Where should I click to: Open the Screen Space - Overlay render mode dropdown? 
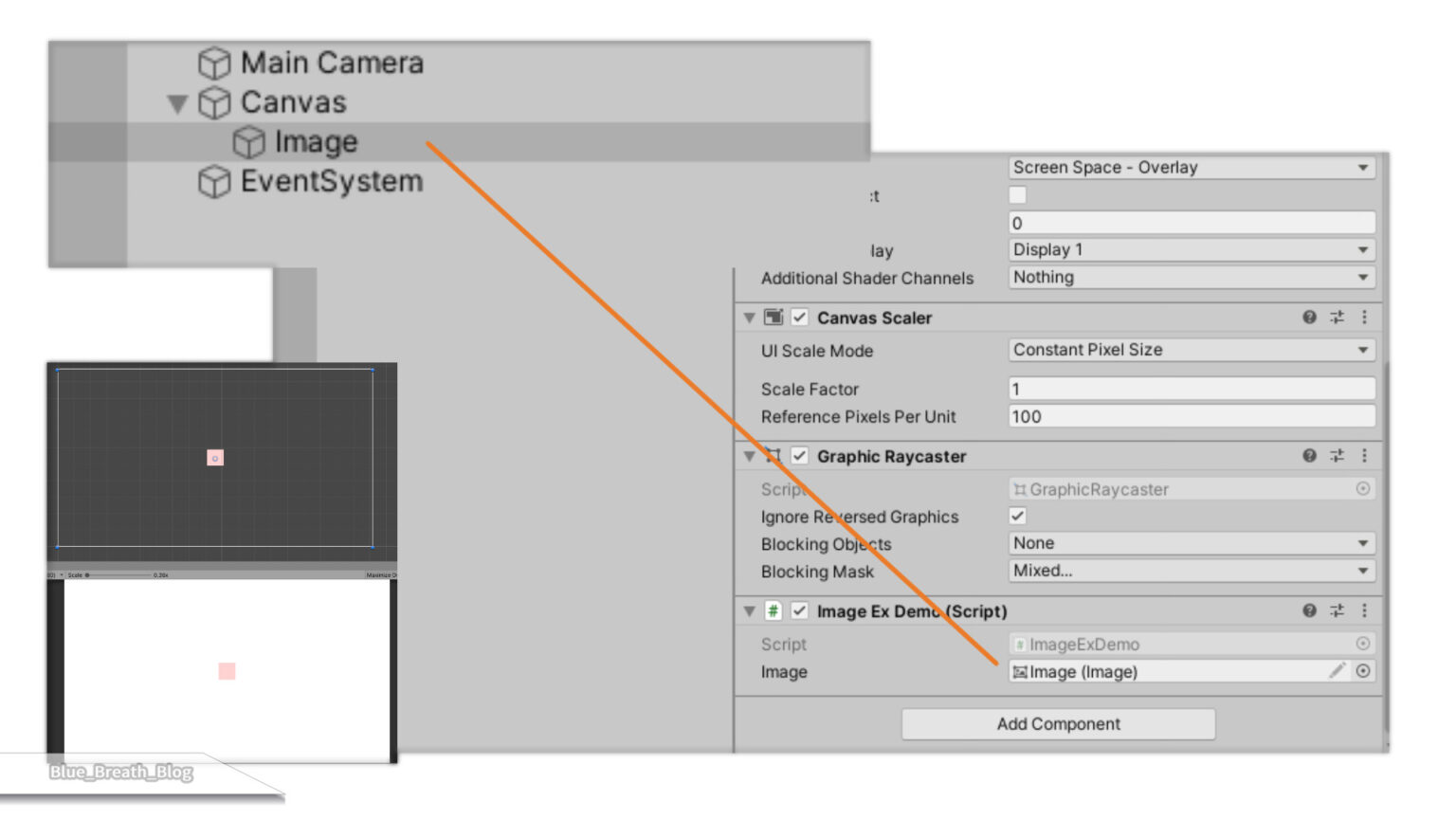coord(1191,167)
